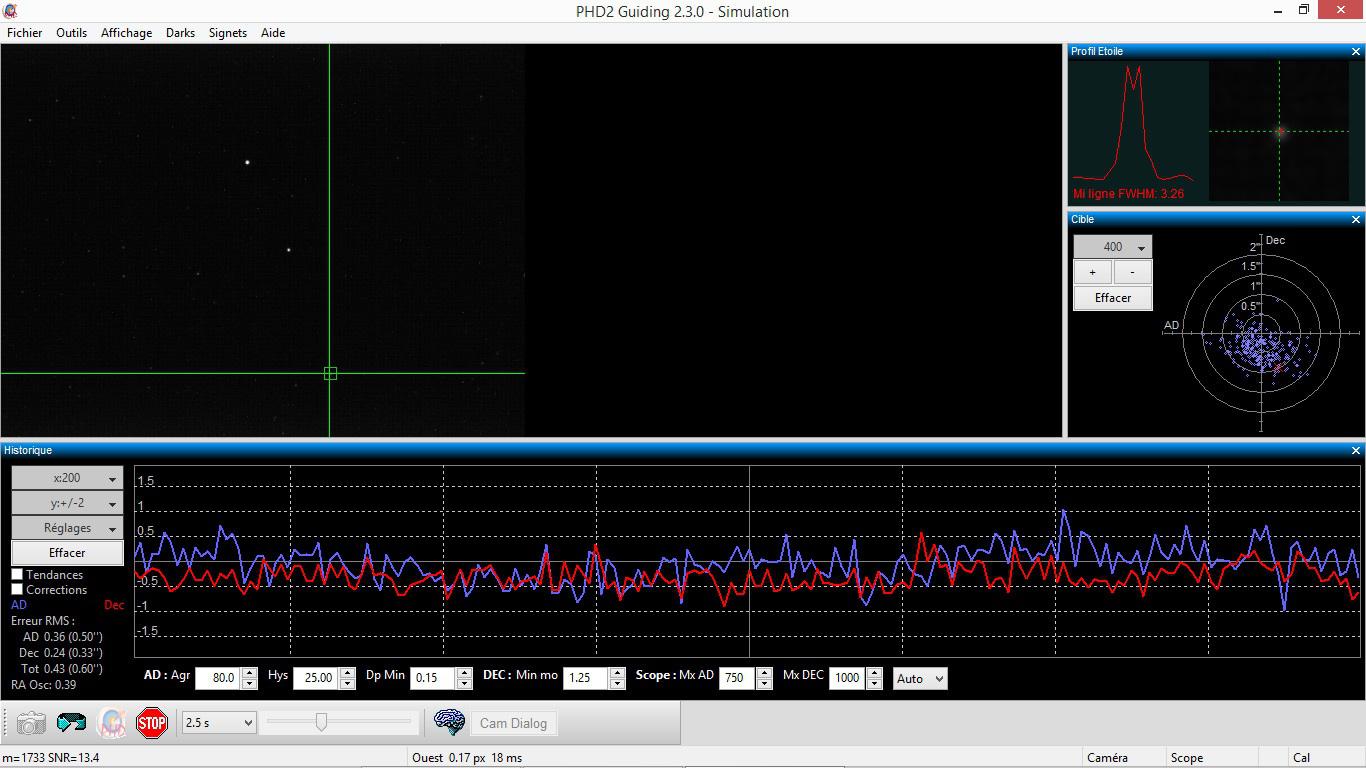This screenshot has width=1366, height=768.
Task: Expand the Réglages dropdown
Action: [67, 528]
